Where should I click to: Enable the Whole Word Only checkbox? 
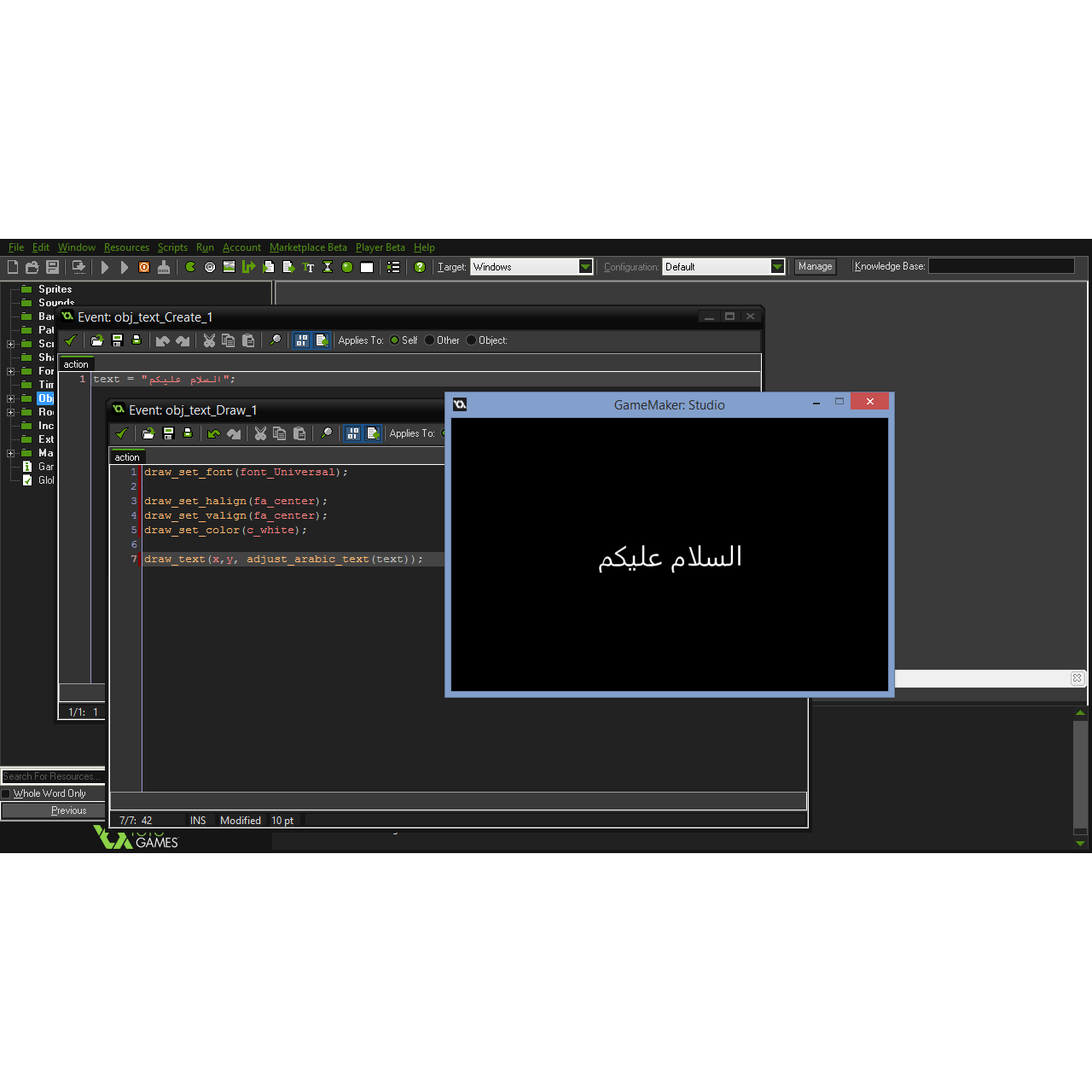point(7,793)
